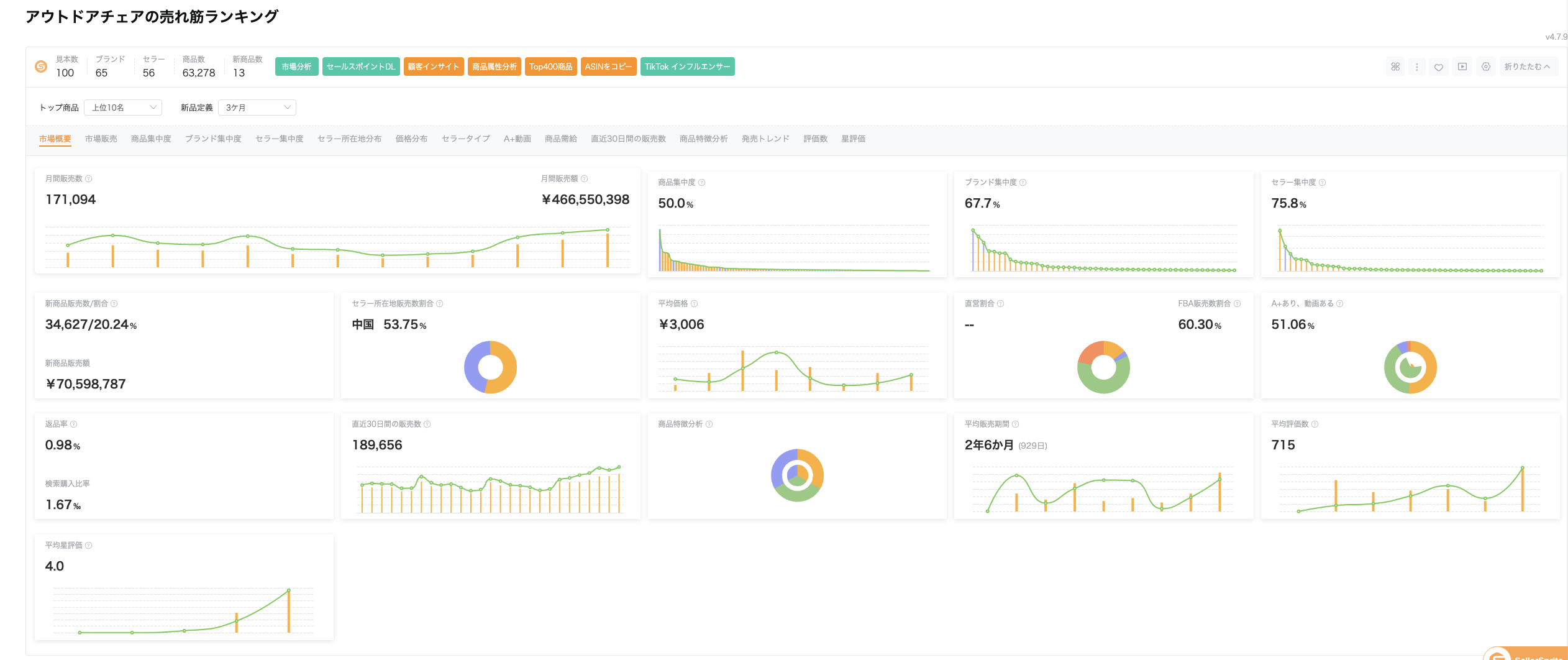Click the FBA sales ratio donut chart
1568x660 pixels.
pyautogui.click(x=1103, y=367)
